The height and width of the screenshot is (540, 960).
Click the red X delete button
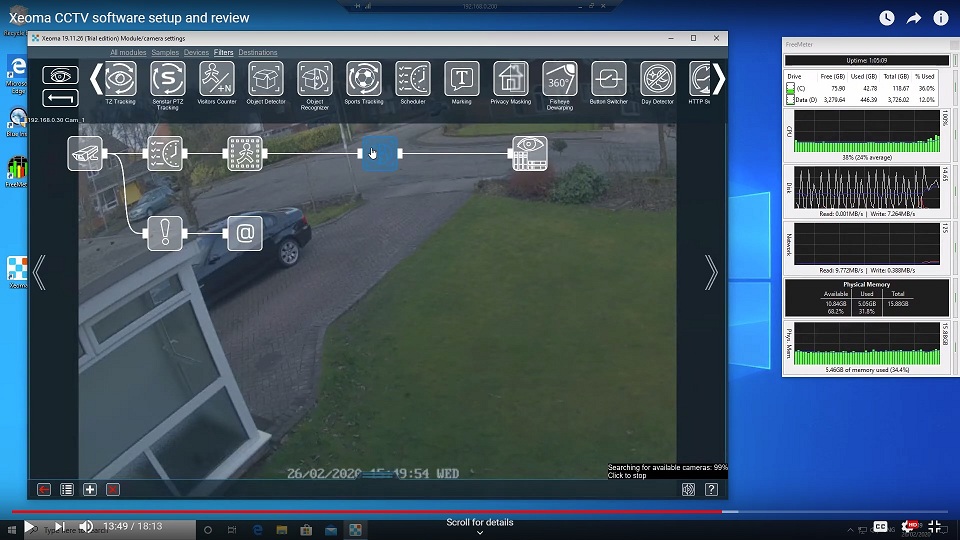[113, 489]
